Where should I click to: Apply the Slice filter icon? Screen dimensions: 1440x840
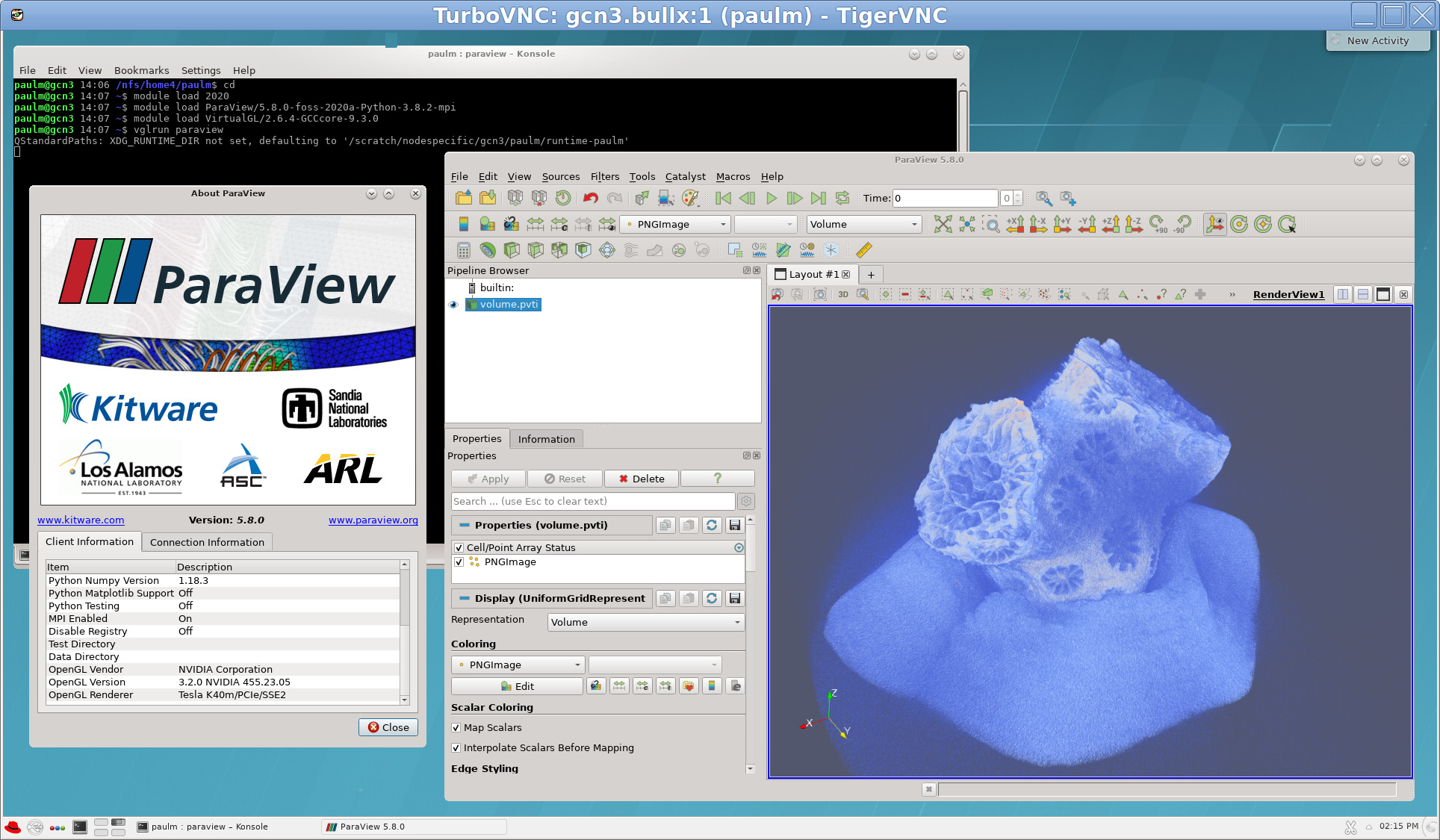point(536,250)
